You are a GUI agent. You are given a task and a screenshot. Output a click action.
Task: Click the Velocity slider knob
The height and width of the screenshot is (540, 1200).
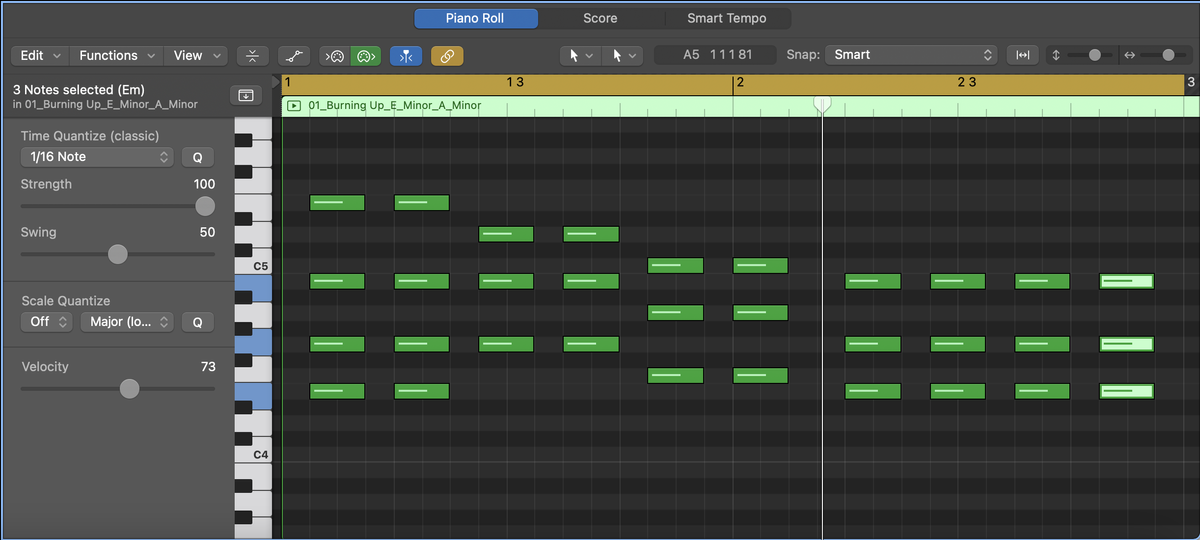tap(130, 389)
